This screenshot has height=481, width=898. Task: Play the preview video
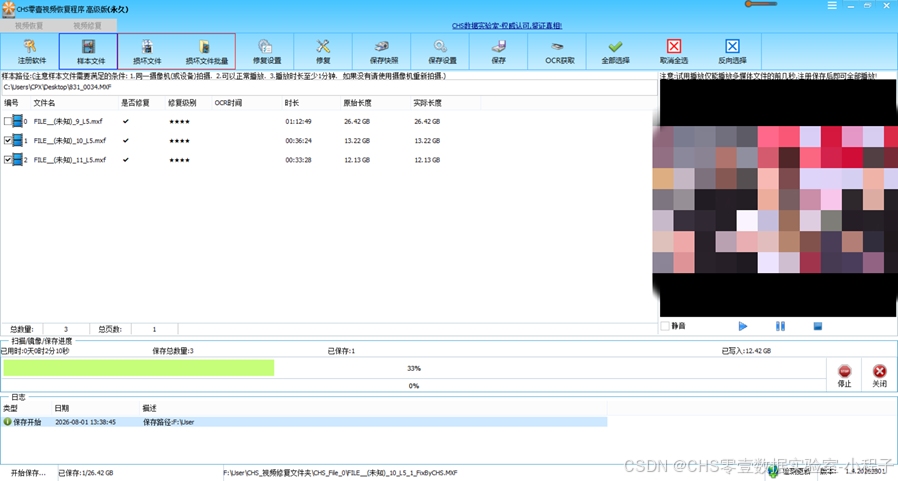coord(743,326)
